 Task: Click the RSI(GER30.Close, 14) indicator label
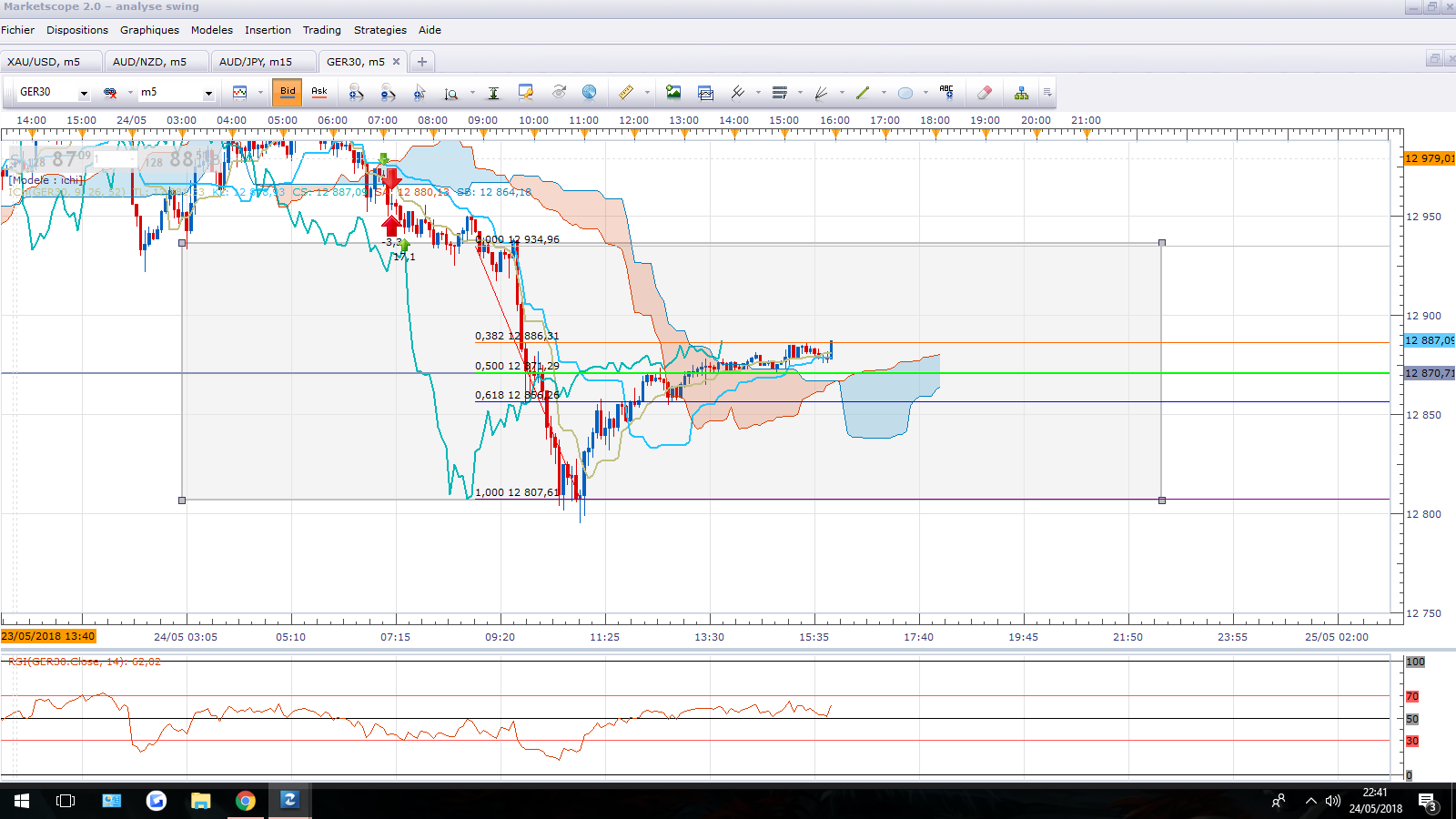(x=85, y=662)
